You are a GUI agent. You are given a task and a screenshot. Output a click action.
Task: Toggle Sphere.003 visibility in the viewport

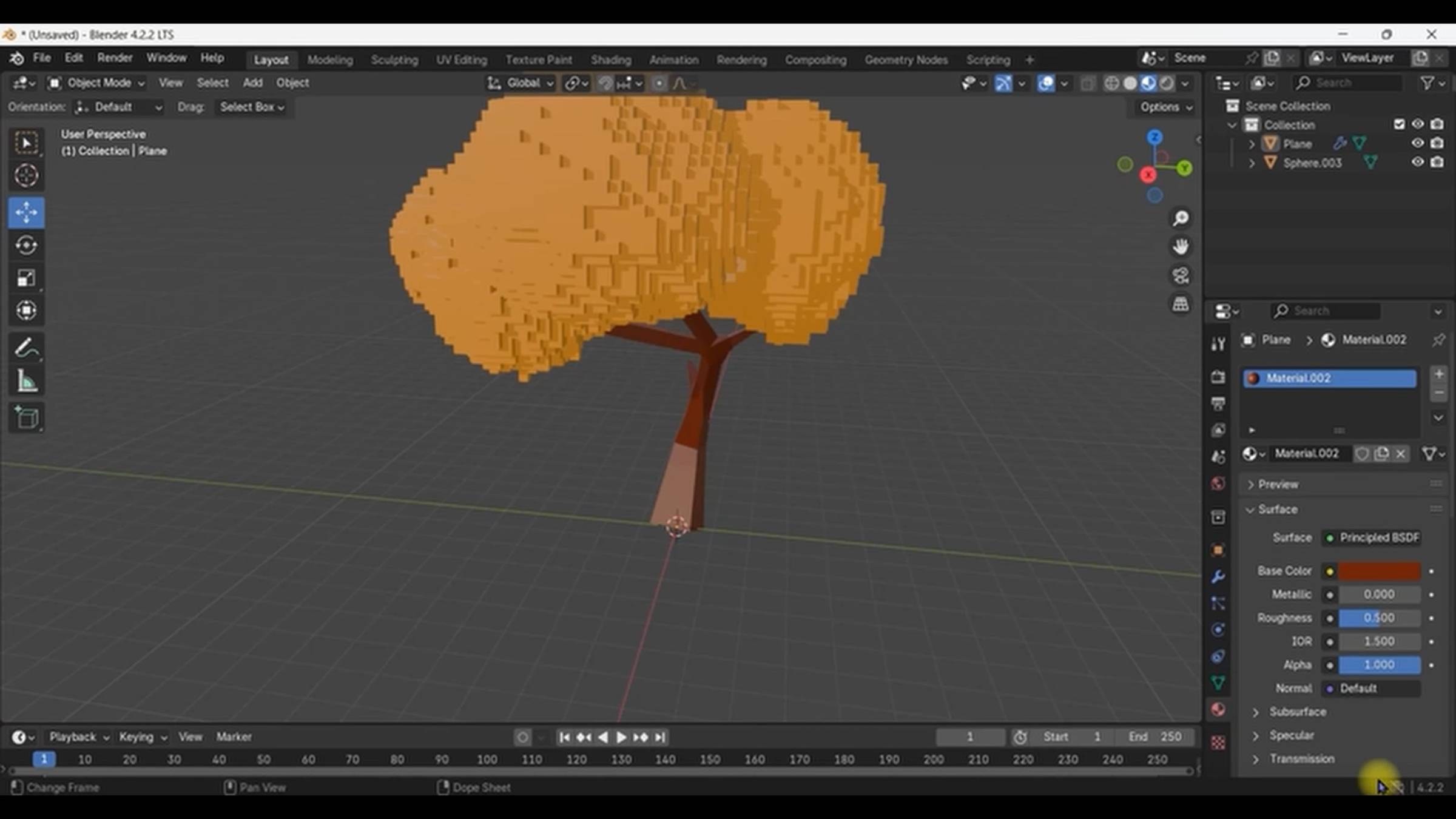click(x=1417, y=162)
